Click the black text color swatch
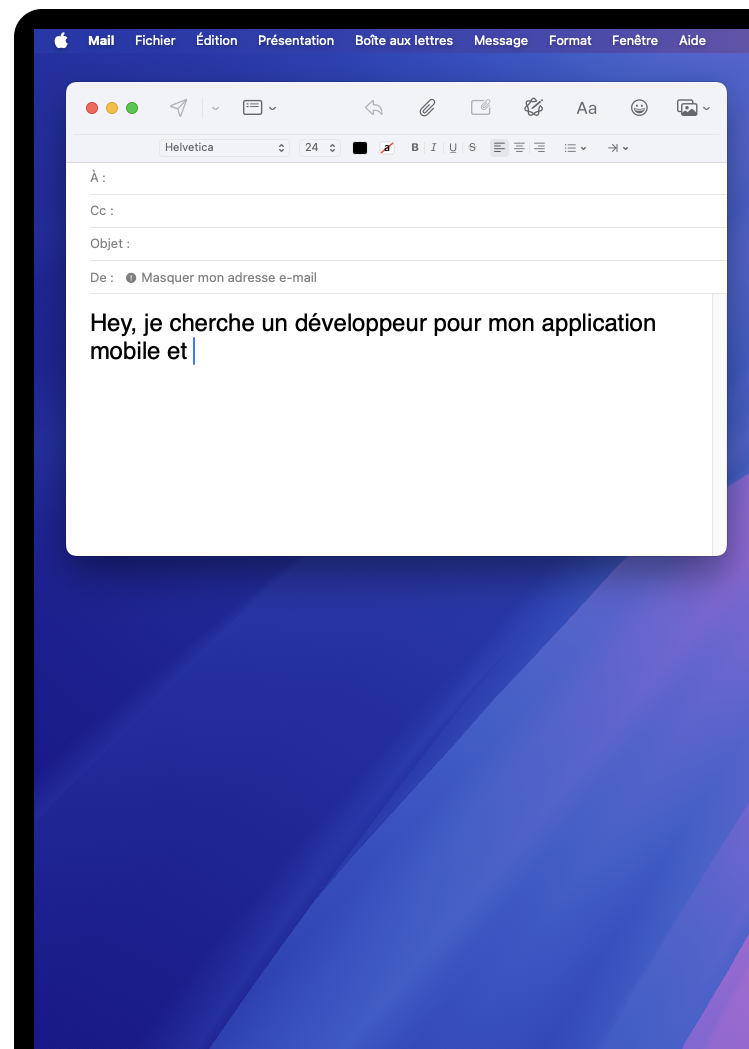This screenshot has height=1049, width=749. coord(360,148)
